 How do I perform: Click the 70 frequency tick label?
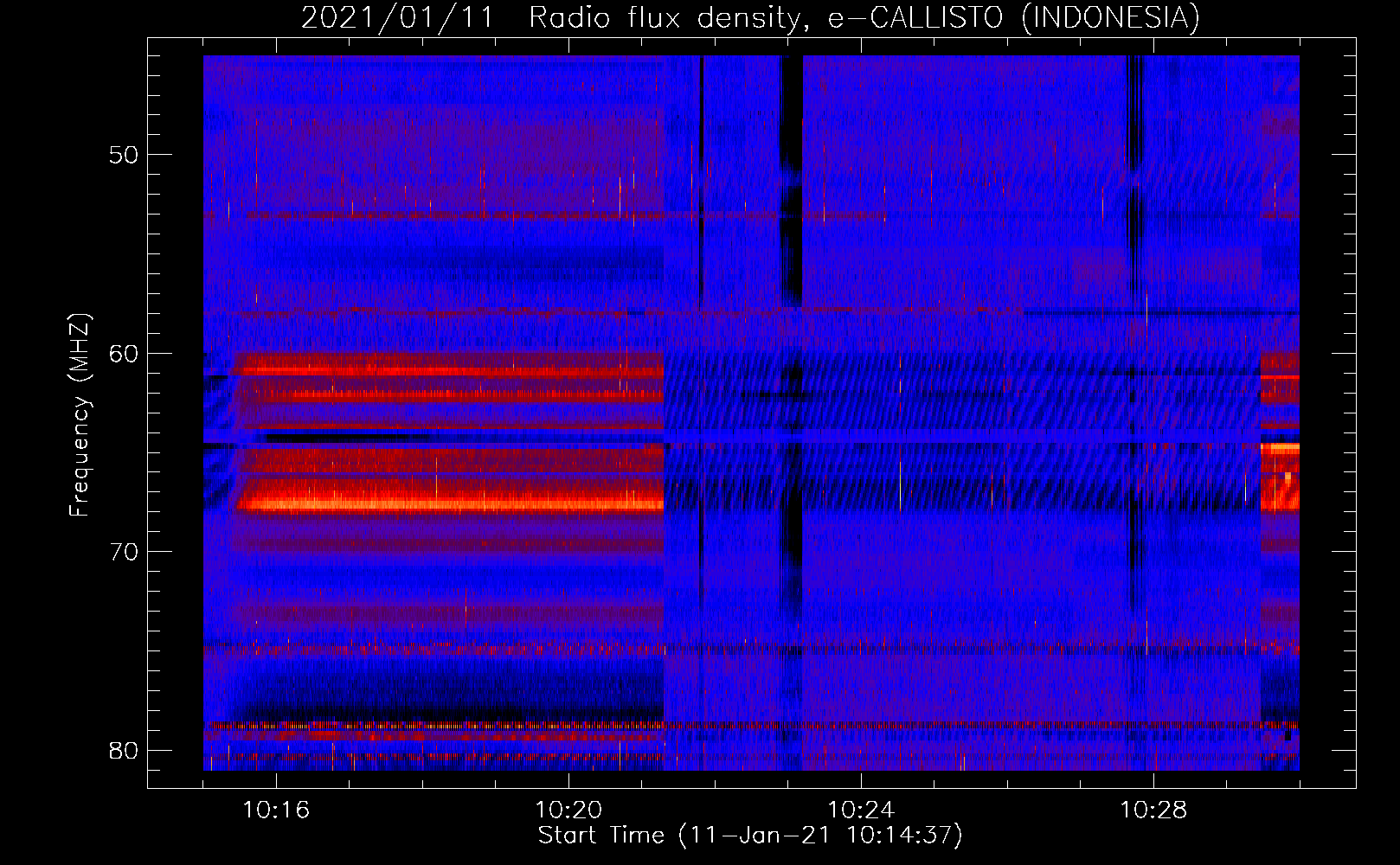click(124, 551)
